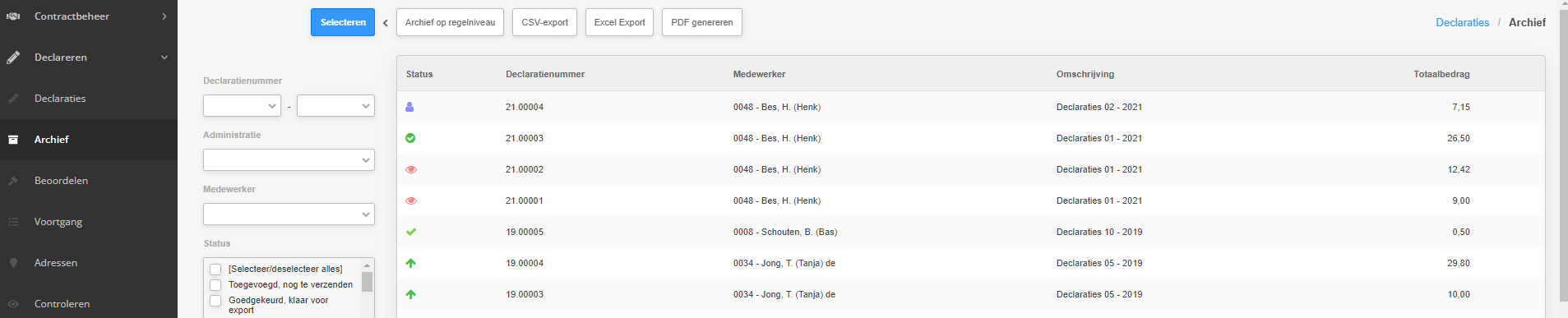The image size is (1568, 318).
Task: Click green checkmark icon for 19.00005
Action: click(411, 232)
